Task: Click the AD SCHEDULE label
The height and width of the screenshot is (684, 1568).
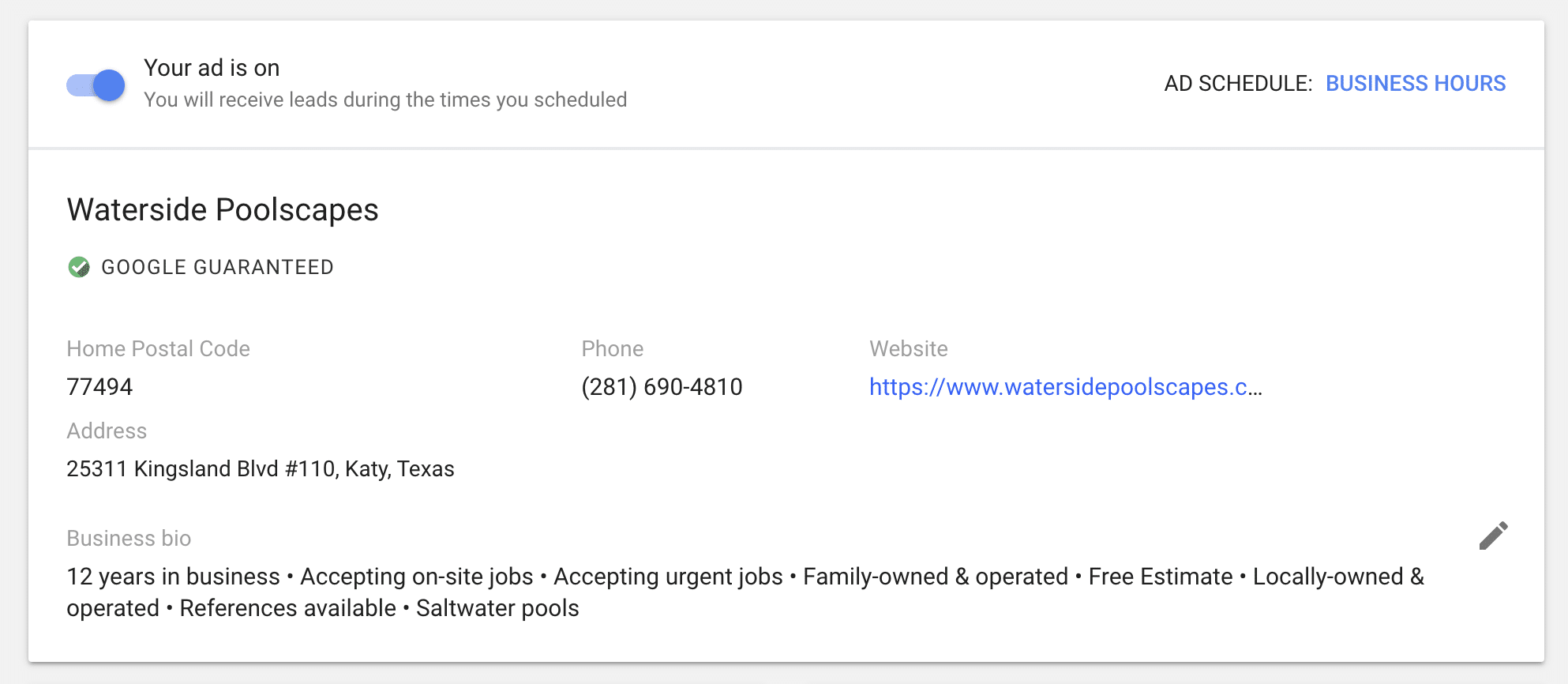Action: [1238, 84]
